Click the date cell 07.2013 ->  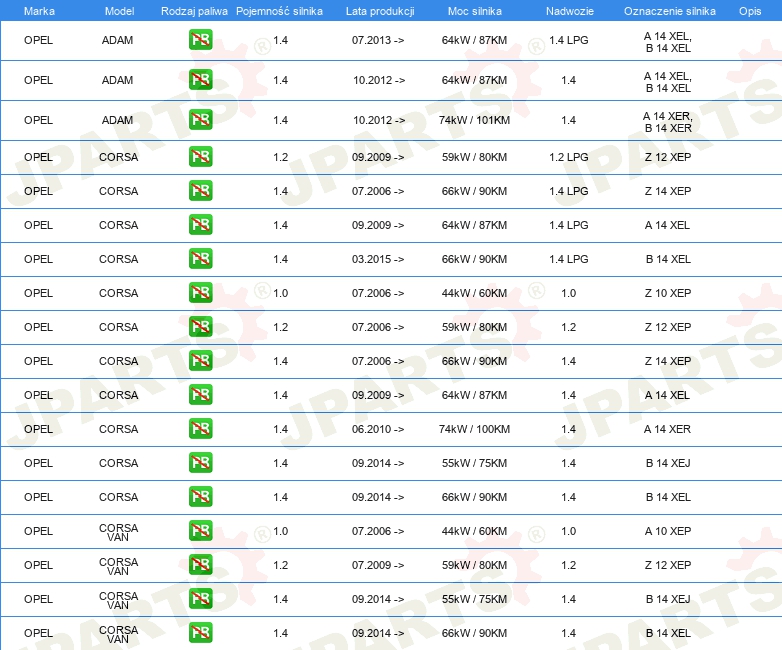click(x=378, y=40)
